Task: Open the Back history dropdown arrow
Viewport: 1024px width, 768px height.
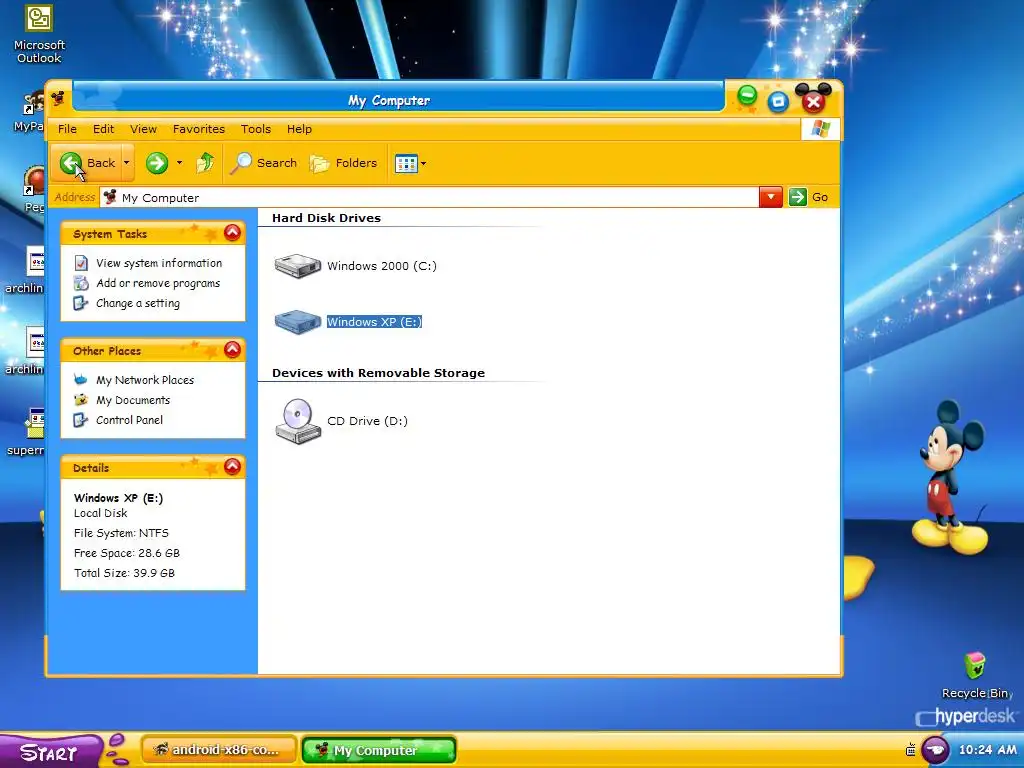Action: [x=127, y=163]
